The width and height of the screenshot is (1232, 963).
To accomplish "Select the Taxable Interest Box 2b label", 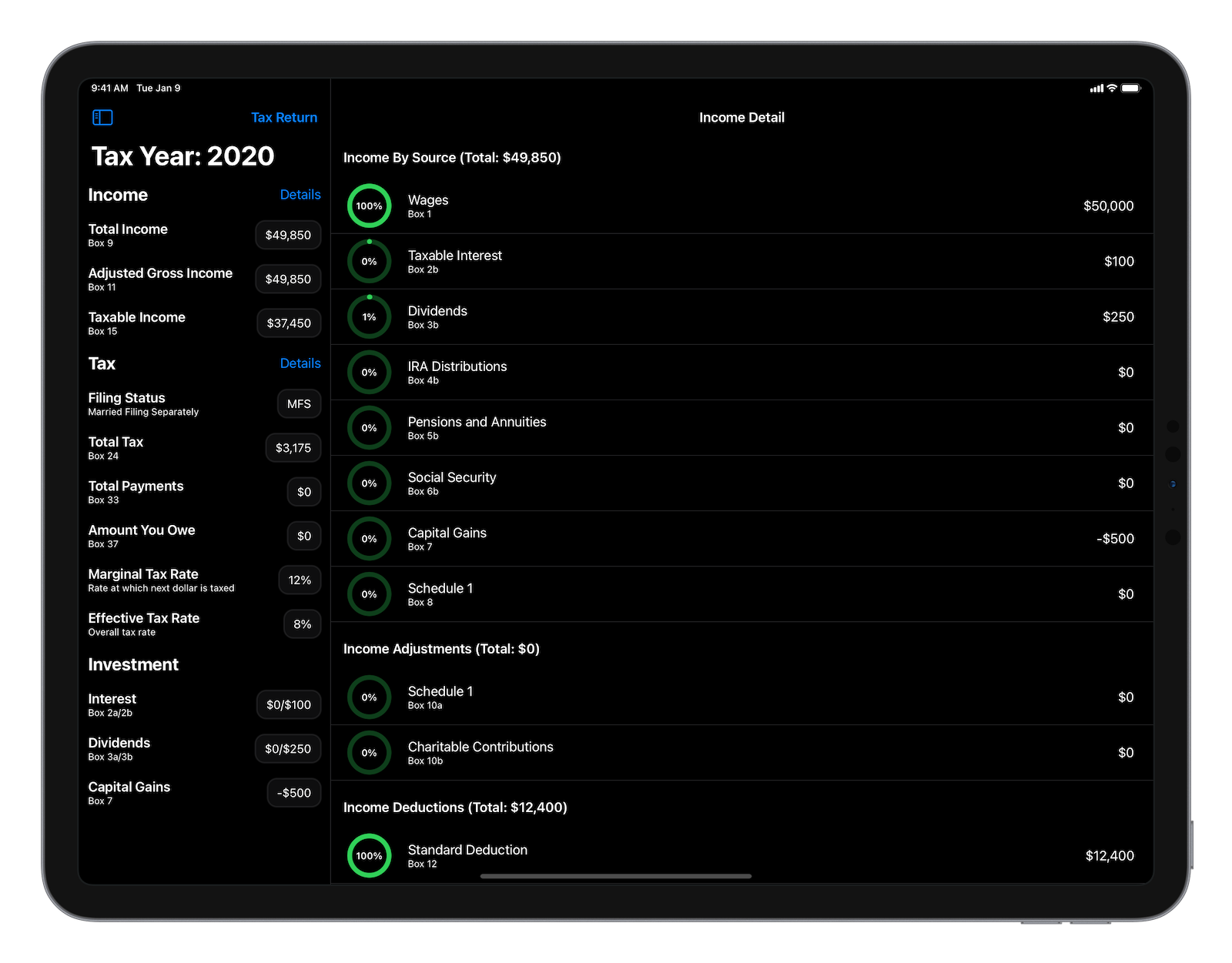I will coord(455,261).
